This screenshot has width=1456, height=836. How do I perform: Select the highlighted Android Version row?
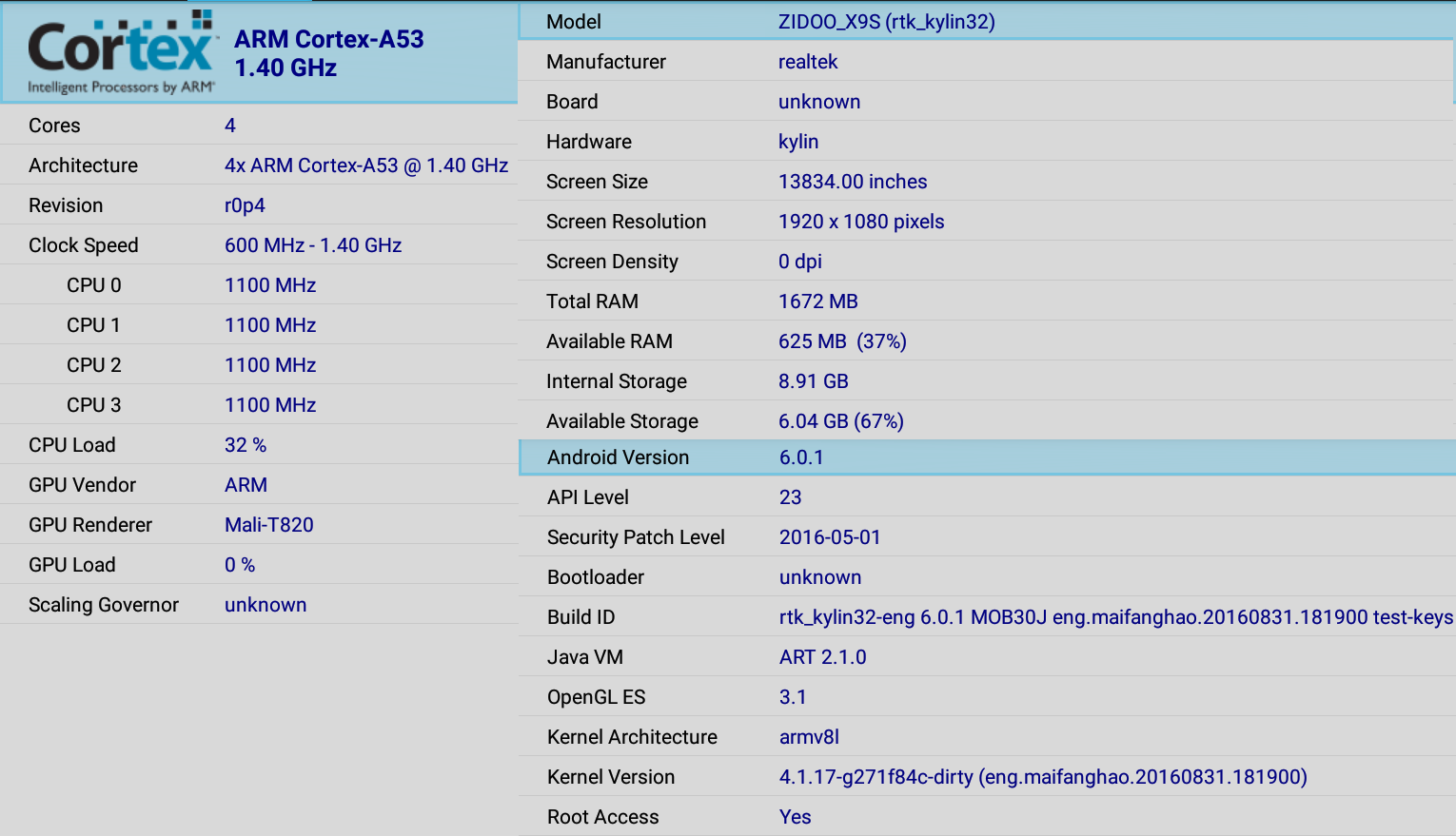(987, 457)
